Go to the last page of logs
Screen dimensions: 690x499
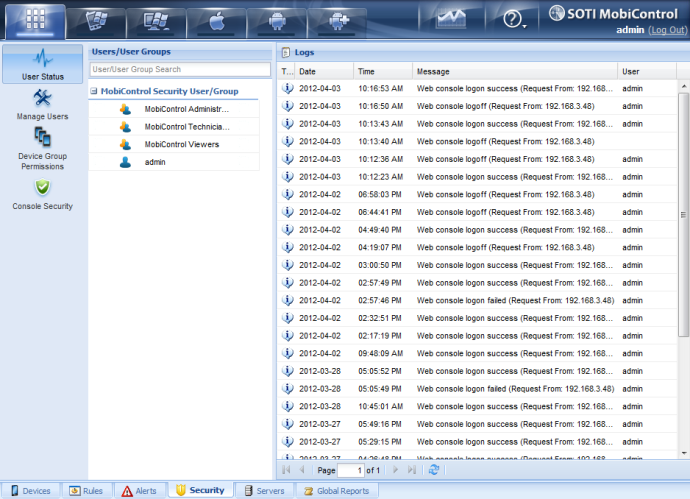[411, 470]
